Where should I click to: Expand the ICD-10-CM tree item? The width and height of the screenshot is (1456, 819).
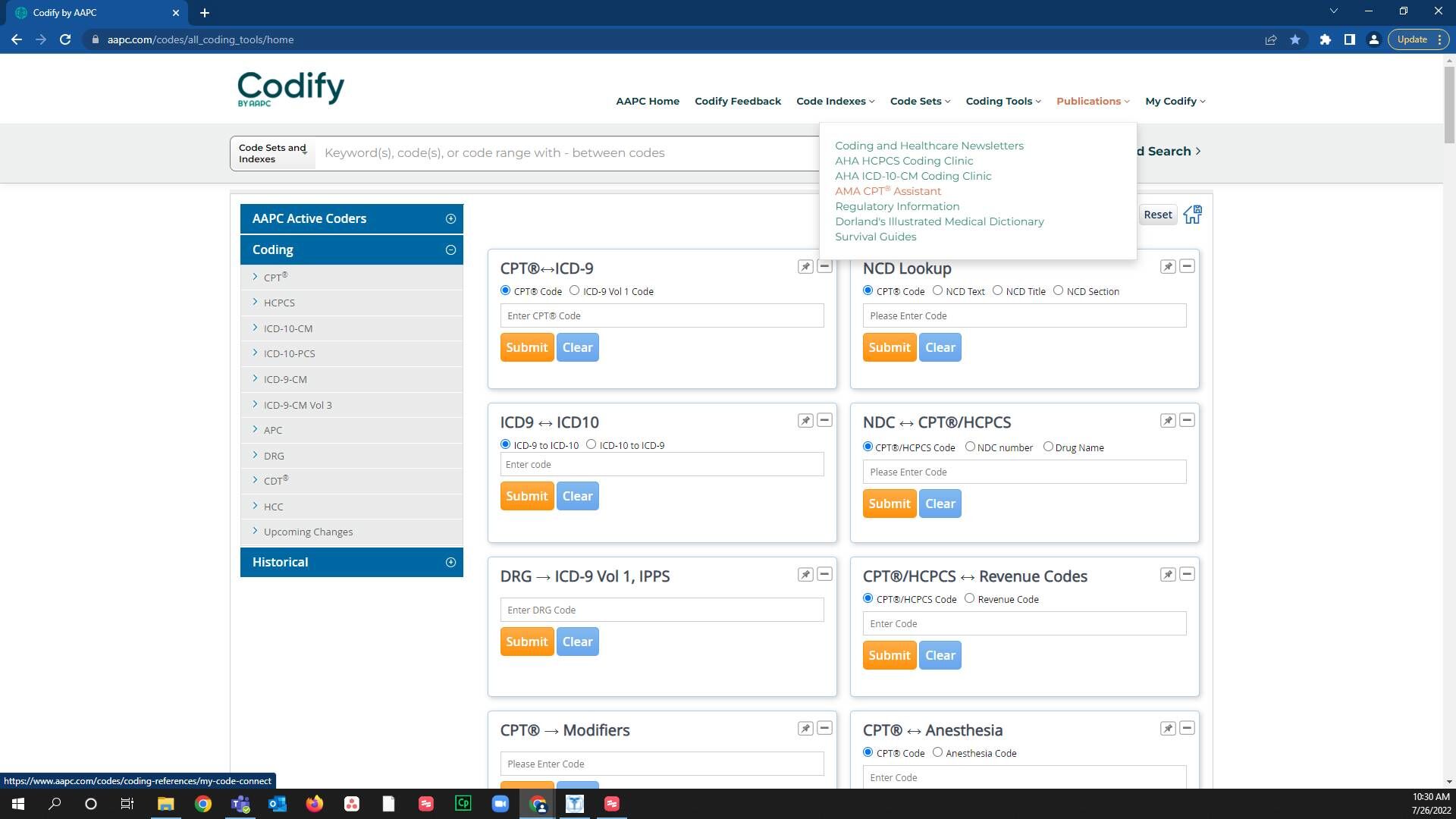pos(255,328)
